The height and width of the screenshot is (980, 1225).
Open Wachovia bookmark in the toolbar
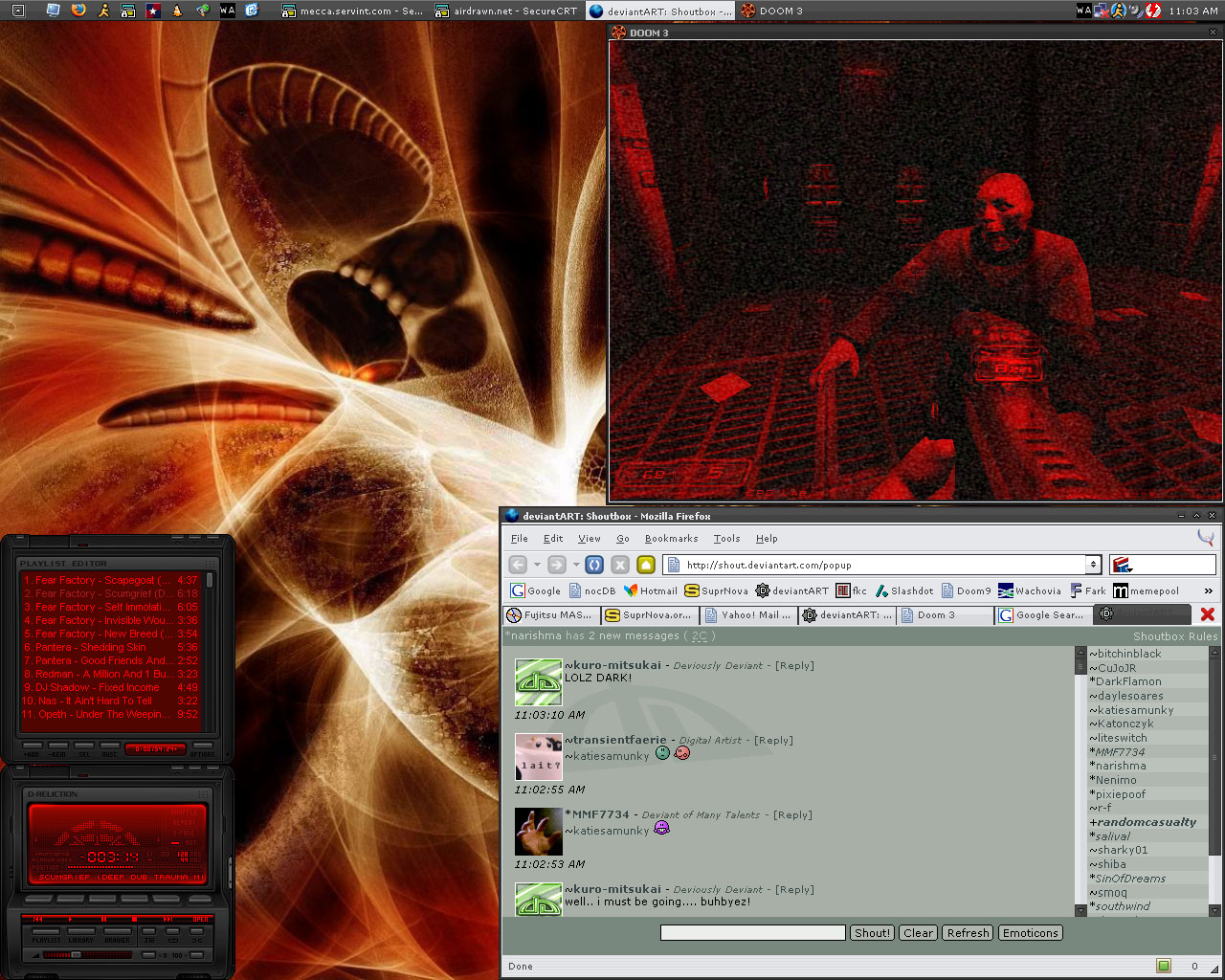[x=1030, y=590]
